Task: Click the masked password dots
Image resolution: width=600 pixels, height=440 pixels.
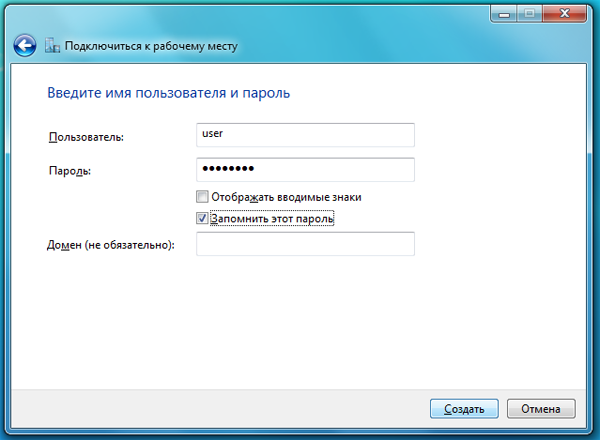Action: click(228, 168)
